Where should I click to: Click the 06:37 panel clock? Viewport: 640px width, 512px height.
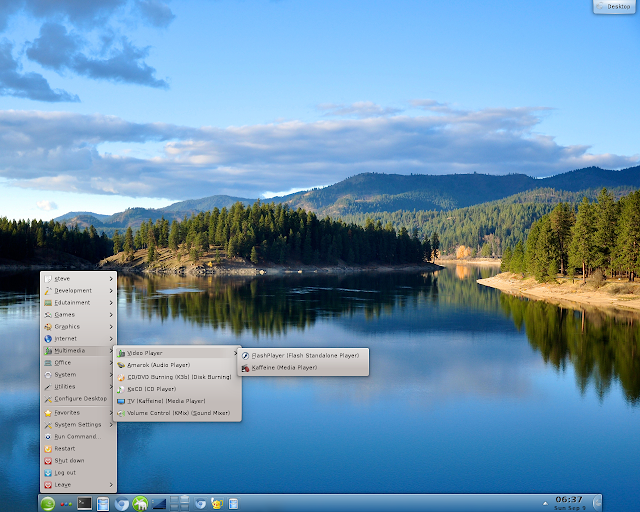click(569, 503)
